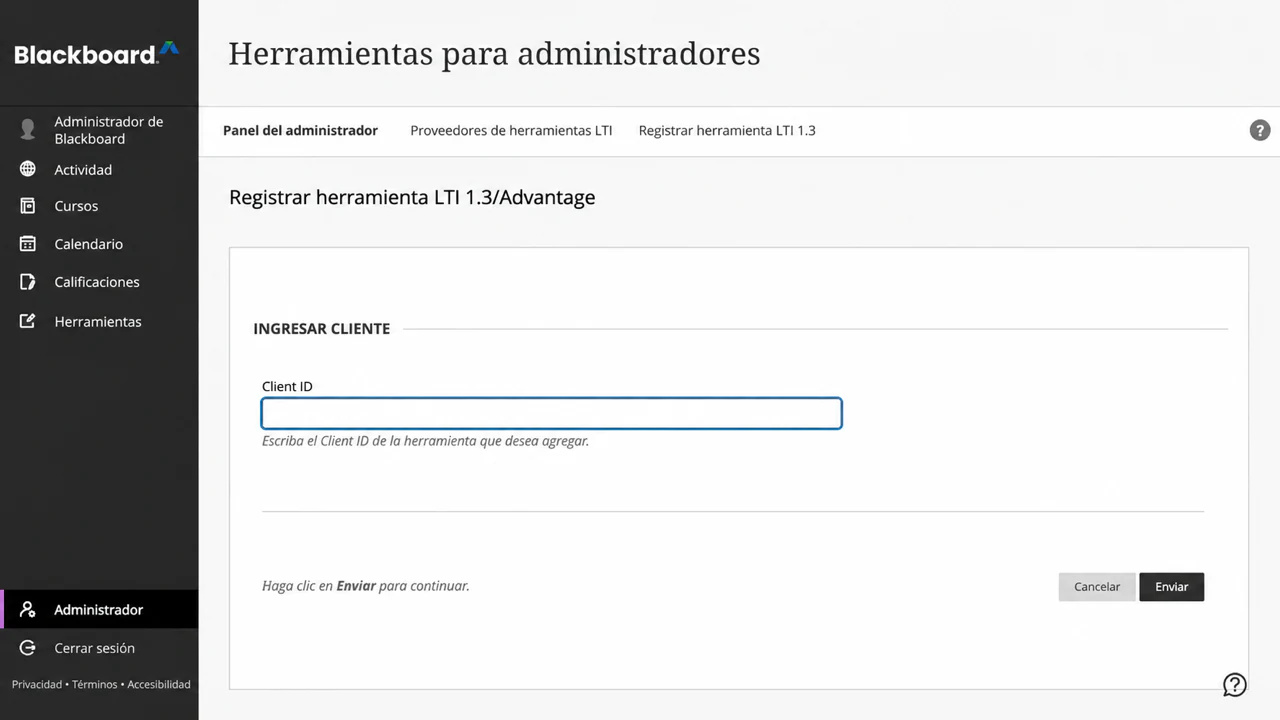Click the Calendario calendar icon
Viewport: 1280px width, 720px height.
28,244
